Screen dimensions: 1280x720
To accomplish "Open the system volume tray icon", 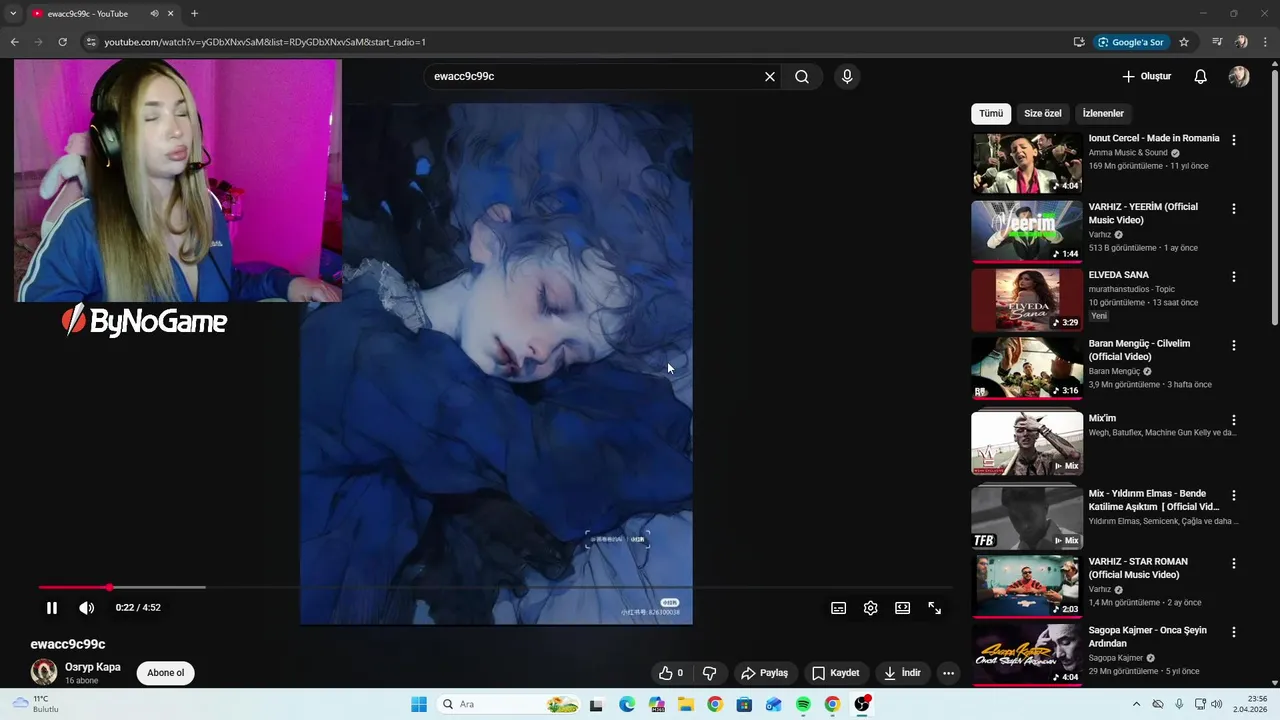I will (1216, 704).
